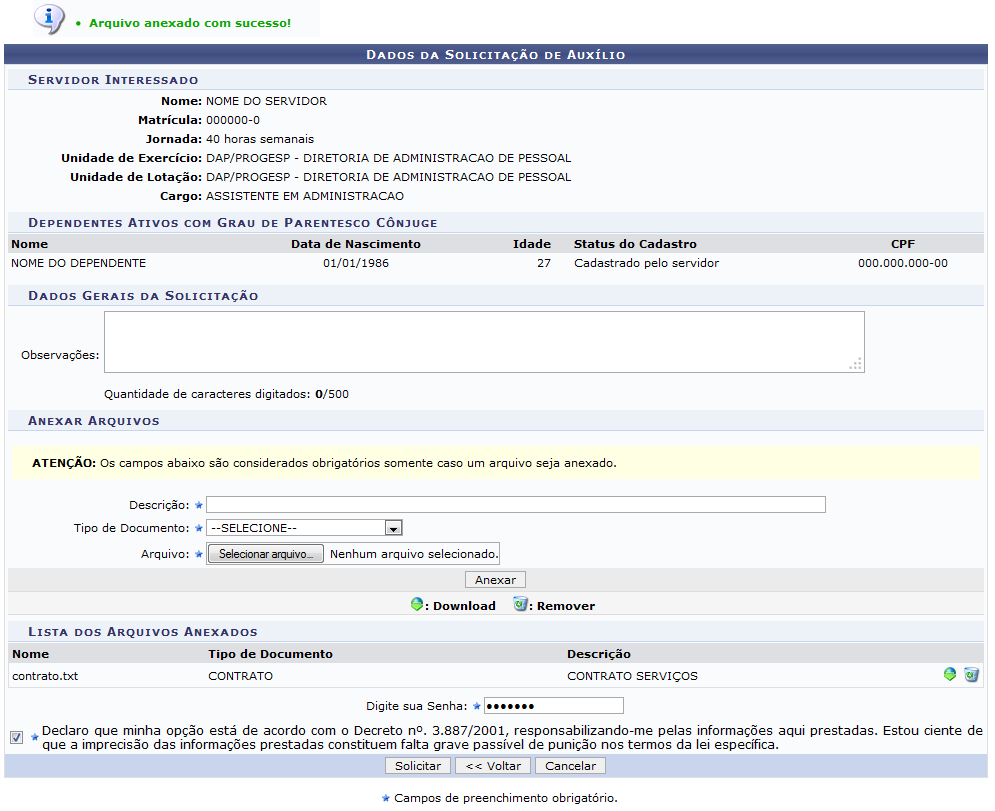Image resolution: width=995 pixels, height=811 pixels.
Task: Click the blue required star beside Descrição
Action: point(198,505)
